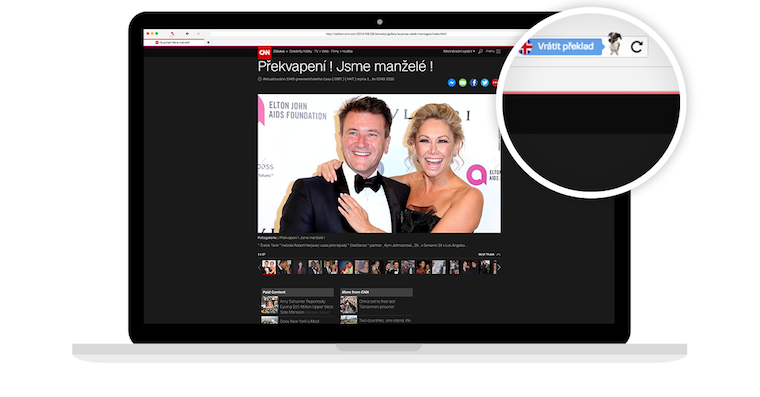Open the CNN logo home link

click(264, 52)
